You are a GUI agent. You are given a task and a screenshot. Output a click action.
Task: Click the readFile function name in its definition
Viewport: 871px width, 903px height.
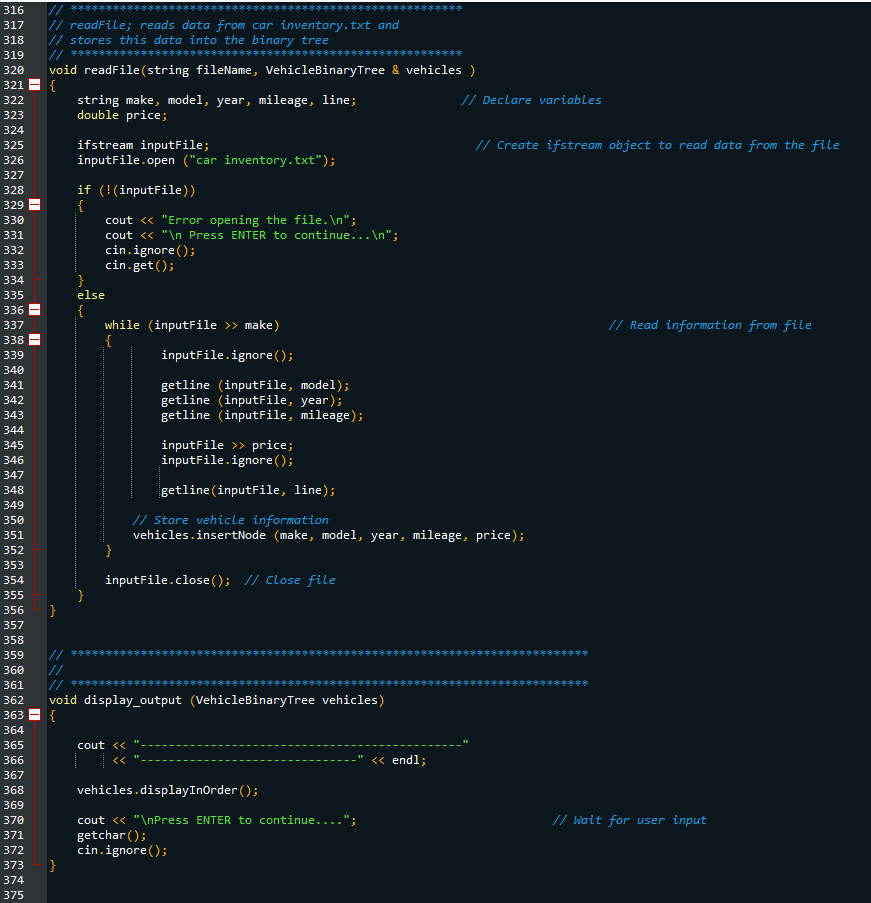112,70
